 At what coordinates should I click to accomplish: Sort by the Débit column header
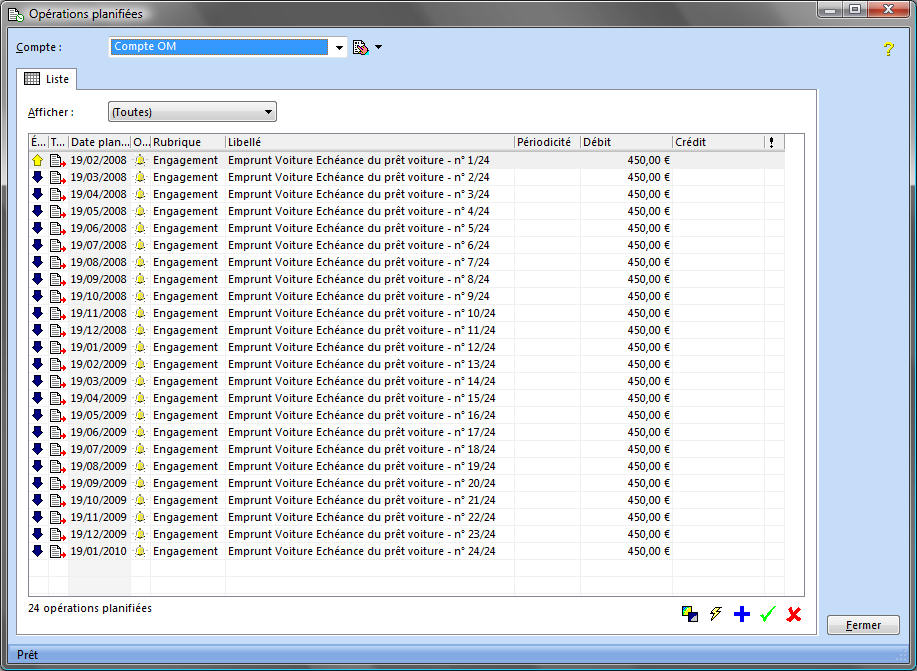625,142
